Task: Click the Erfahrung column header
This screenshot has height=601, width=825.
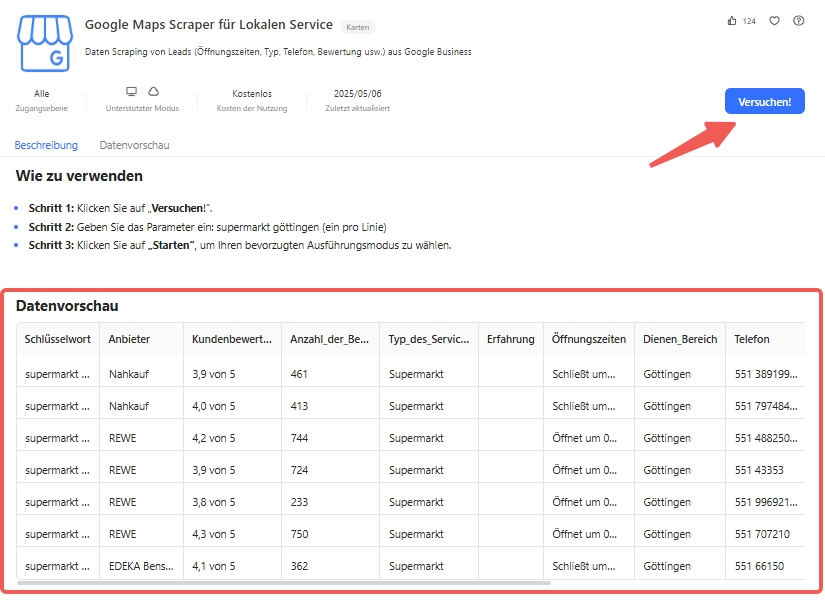Action: pyautogui.click(x=510, y=339)
